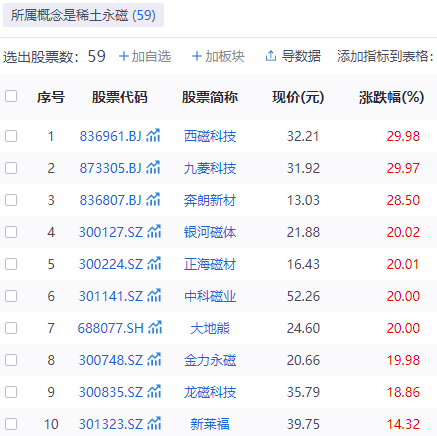Screen dimensions: 437x436
Task: Toggle the select-all checkbox in table header
Action: tap(11, 96)
